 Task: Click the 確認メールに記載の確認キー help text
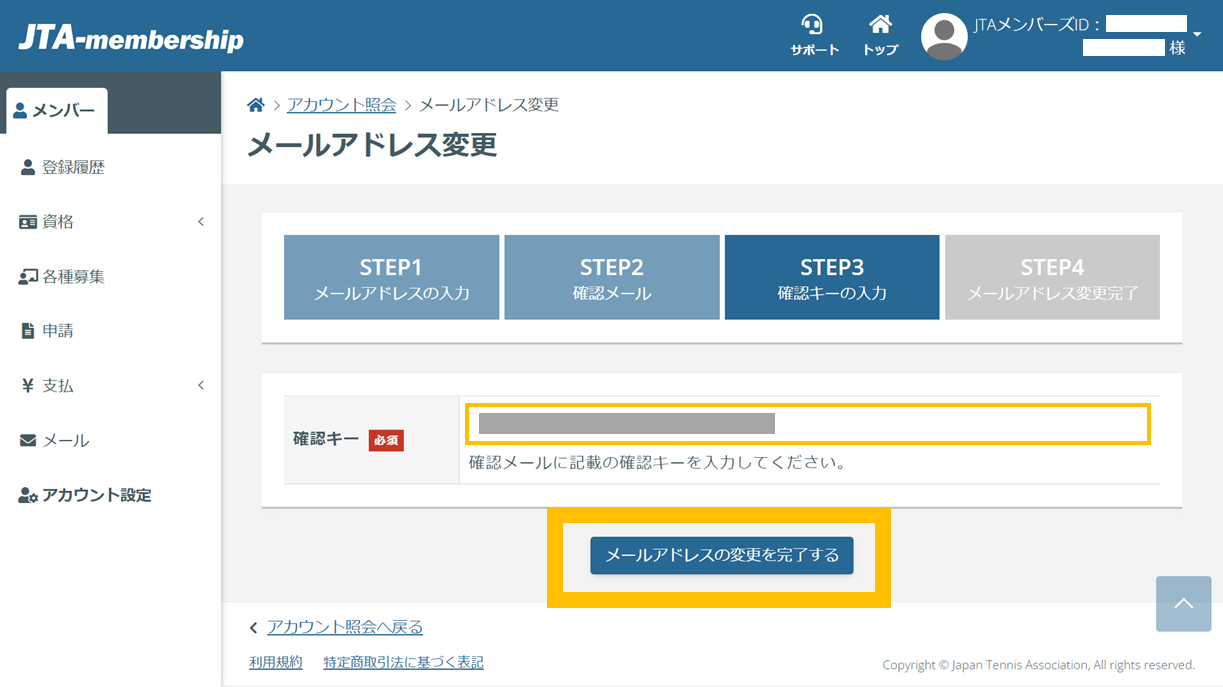658,463
